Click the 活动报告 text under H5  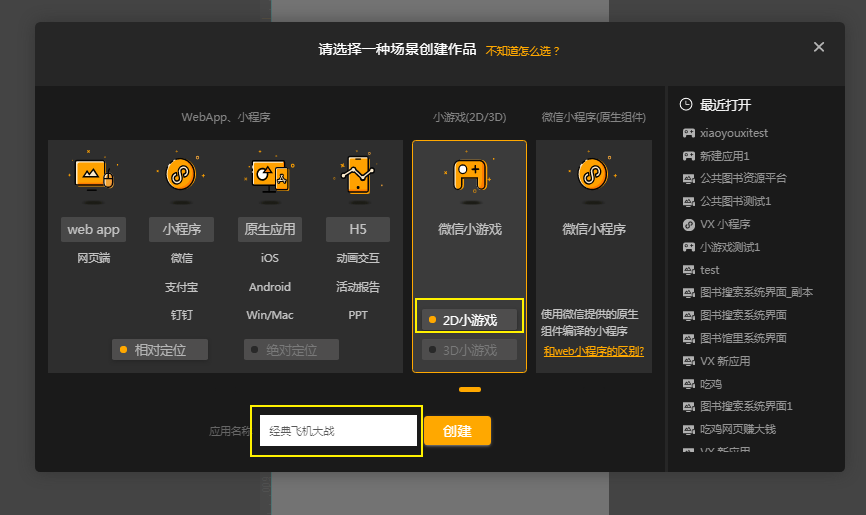click(358, 287)
